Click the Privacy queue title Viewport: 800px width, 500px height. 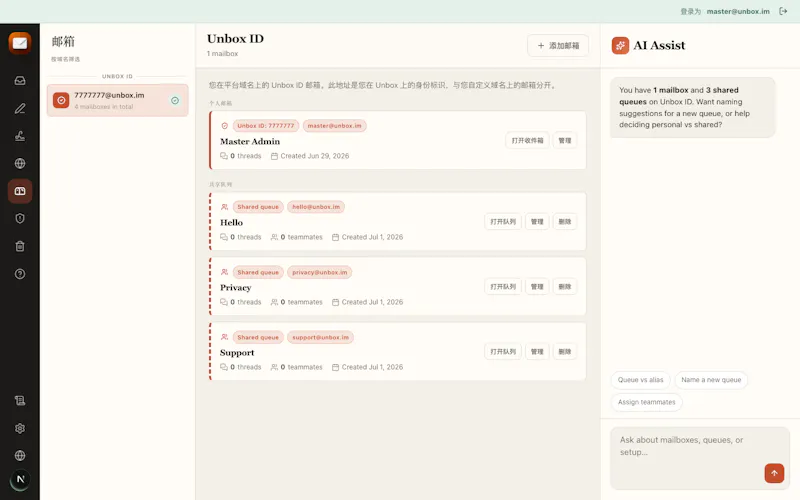[x=235, y=288]
